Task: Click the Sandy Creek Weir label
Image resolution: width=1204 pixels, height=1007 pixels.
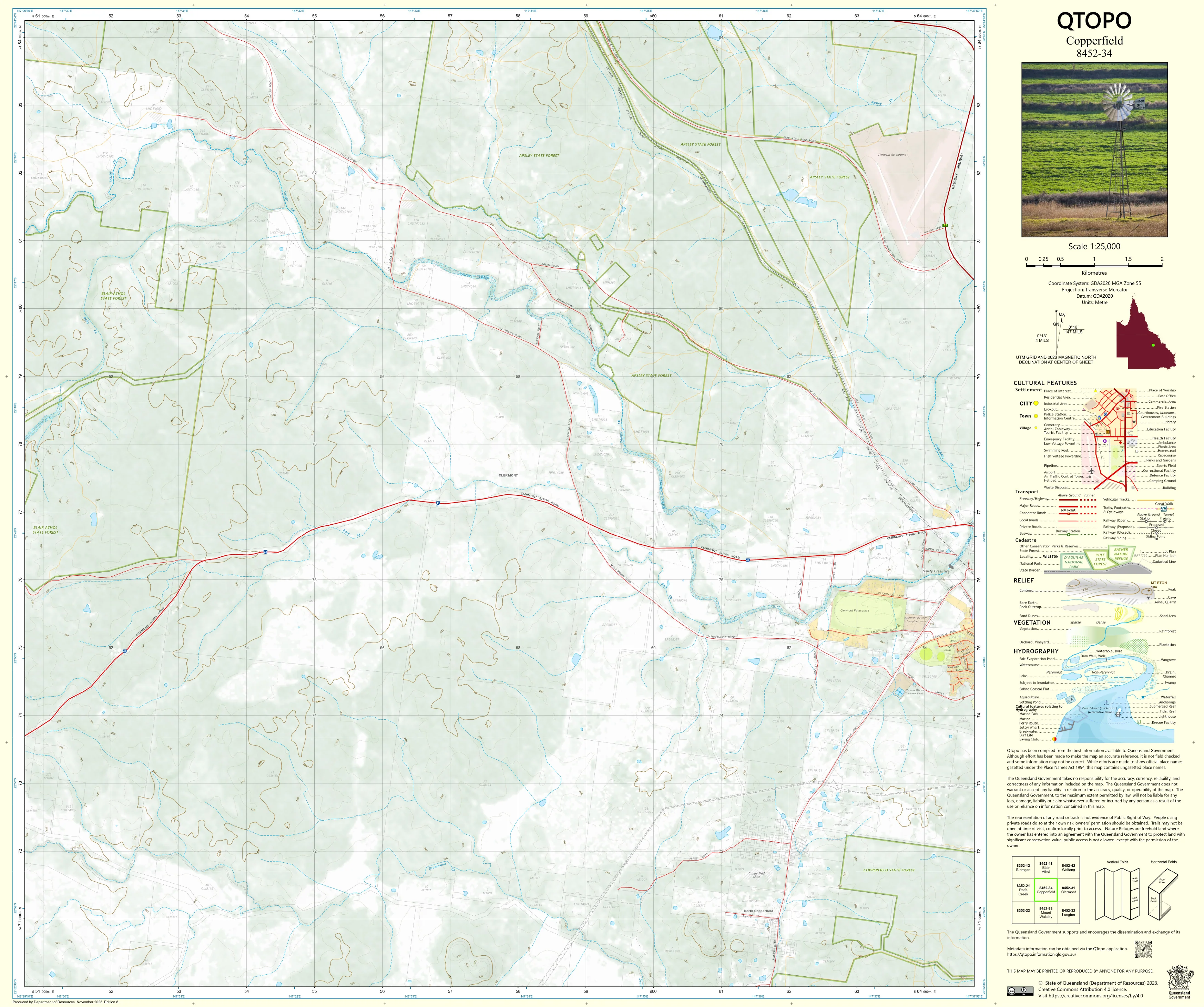Action: (x=937, y=572)
